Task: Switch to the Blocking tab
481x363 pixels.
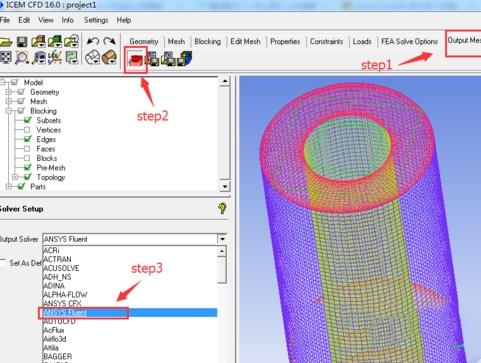Action: 207,42
